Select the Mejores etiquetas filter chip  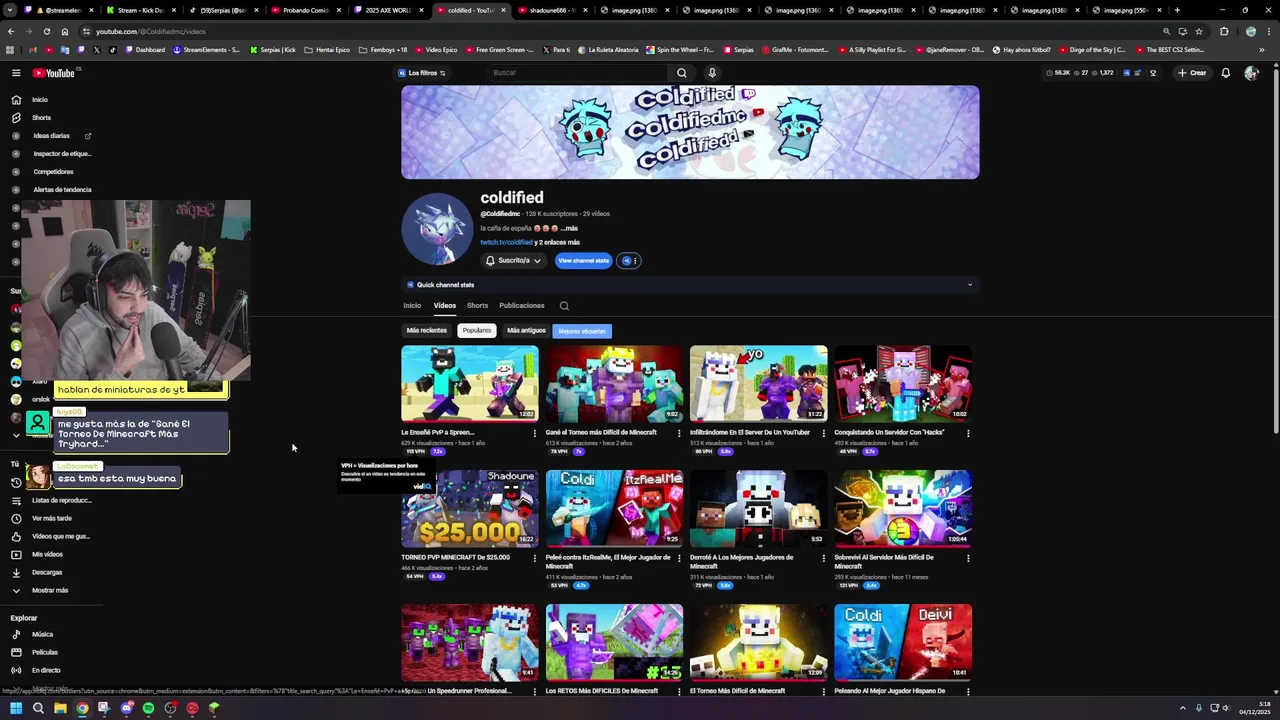[x=582, y=331]
